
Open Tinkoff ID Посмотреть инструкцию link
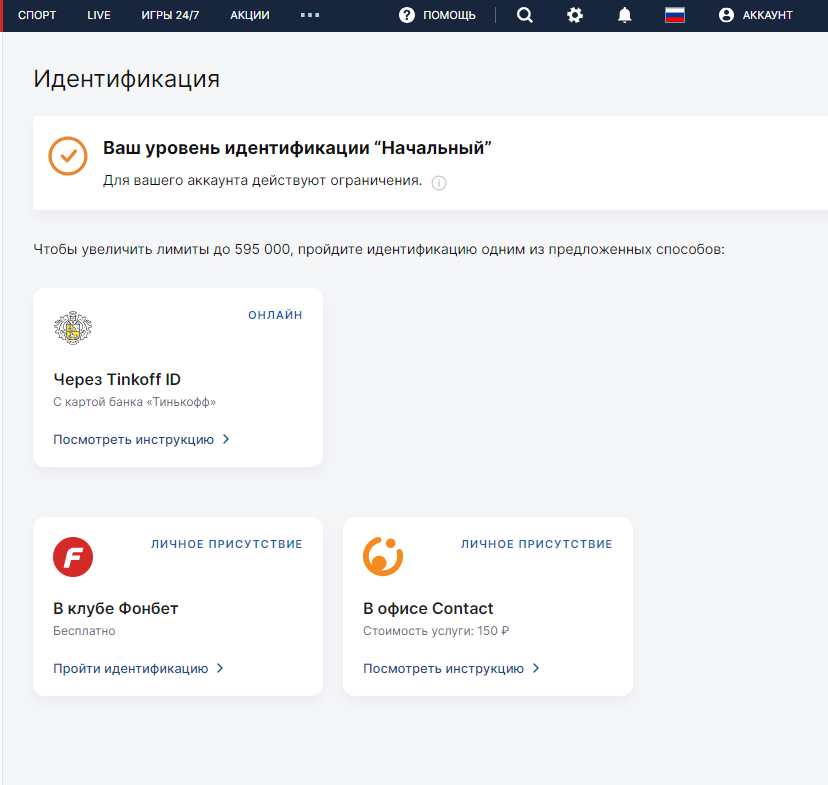click(134, 440)
